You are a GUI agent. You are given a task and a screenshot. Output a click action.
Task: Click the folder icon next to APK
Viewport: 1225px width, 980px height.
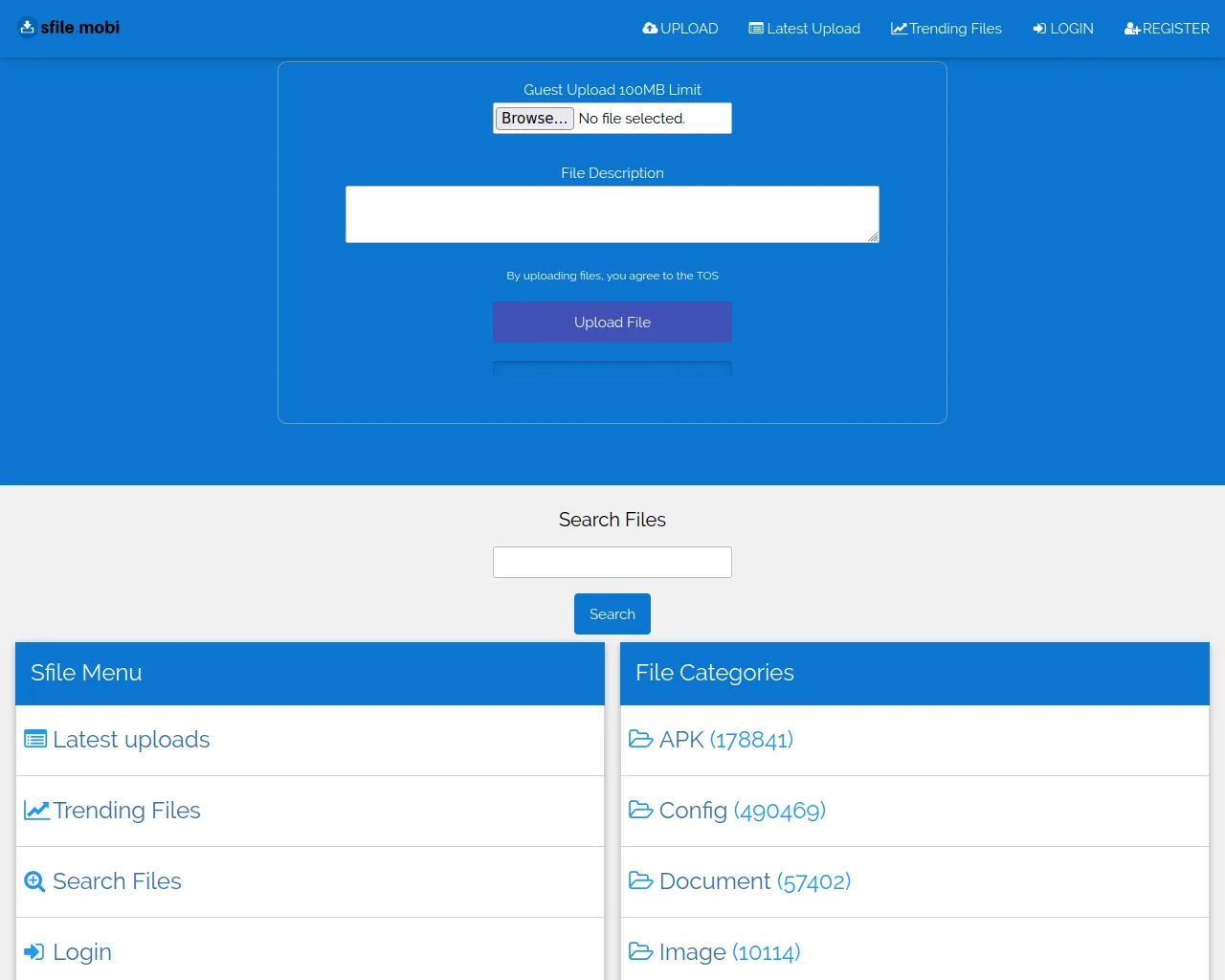640,739
